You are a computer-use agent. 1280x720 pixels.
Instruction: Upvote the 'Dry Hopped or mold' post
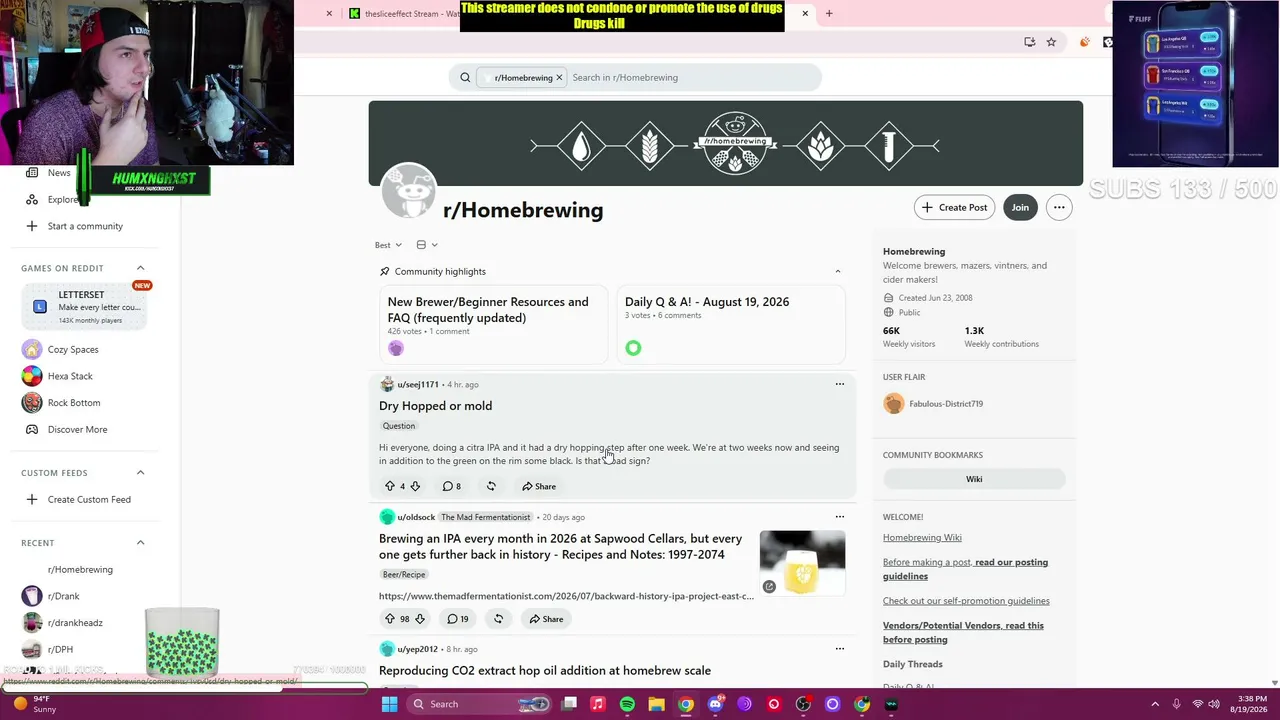point(390,486)
